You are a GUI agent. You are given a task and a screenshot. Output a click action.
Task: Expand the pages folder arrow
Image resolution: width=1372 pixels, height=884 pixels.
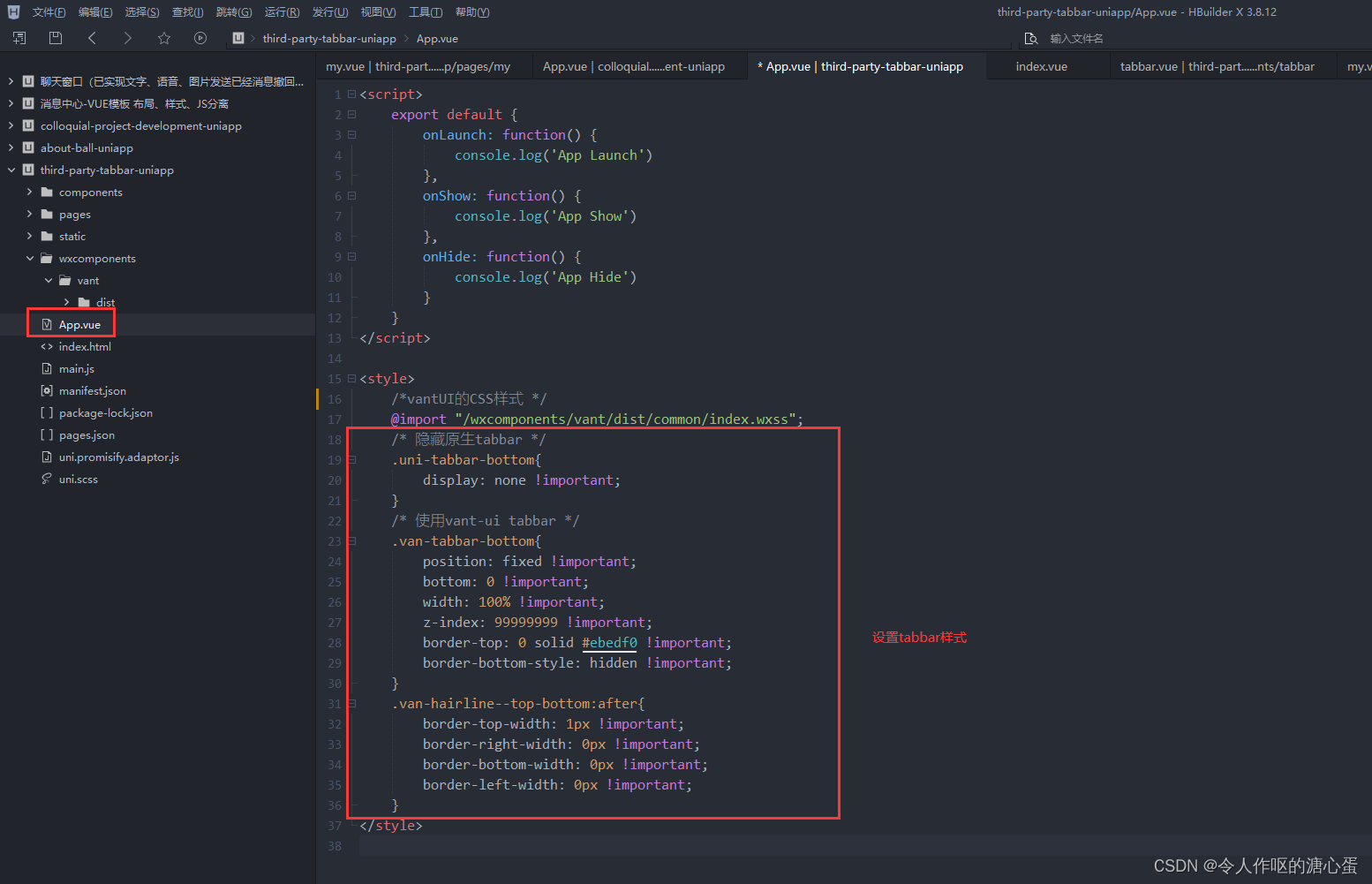pos(29,214)
